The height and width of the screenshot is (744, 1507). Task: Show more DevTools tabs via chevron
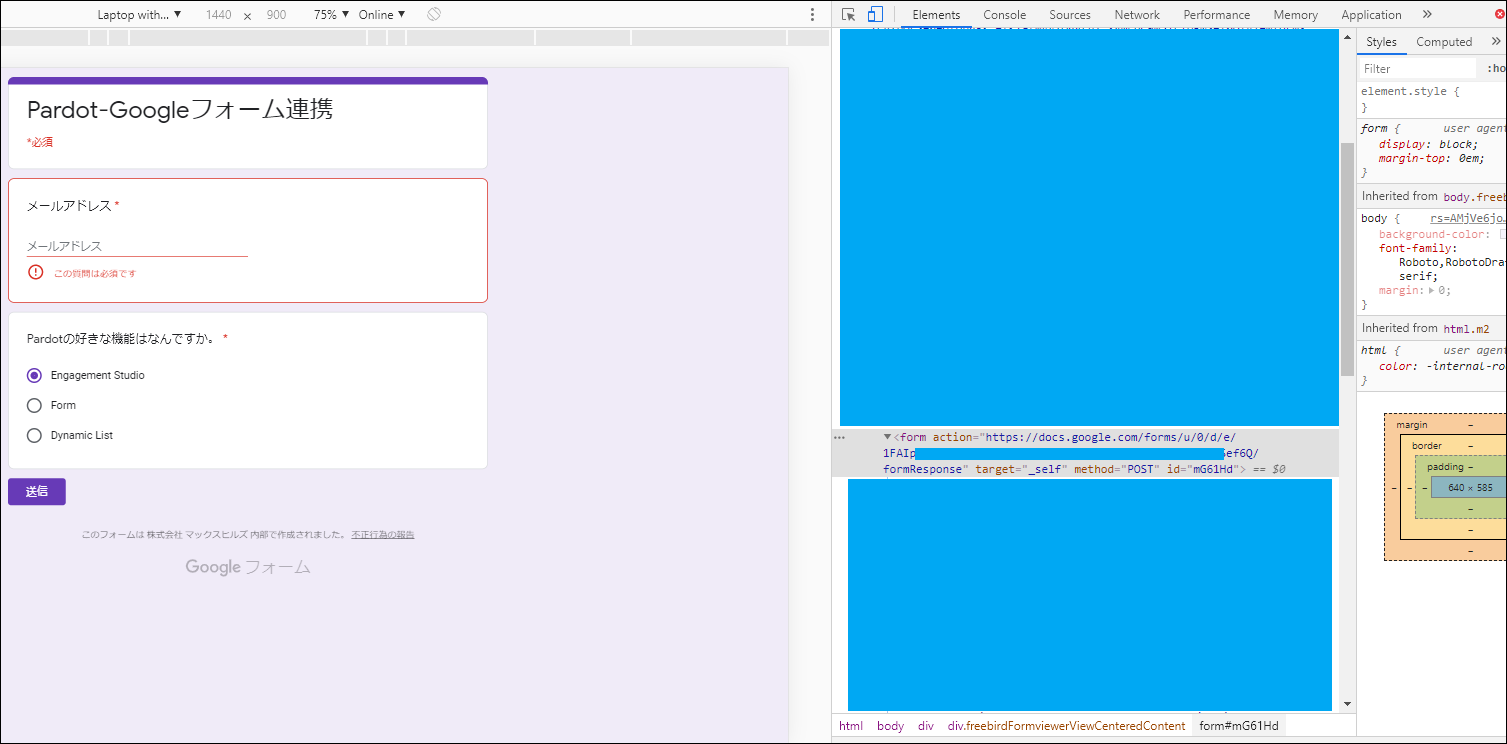tap(1427, 15)
